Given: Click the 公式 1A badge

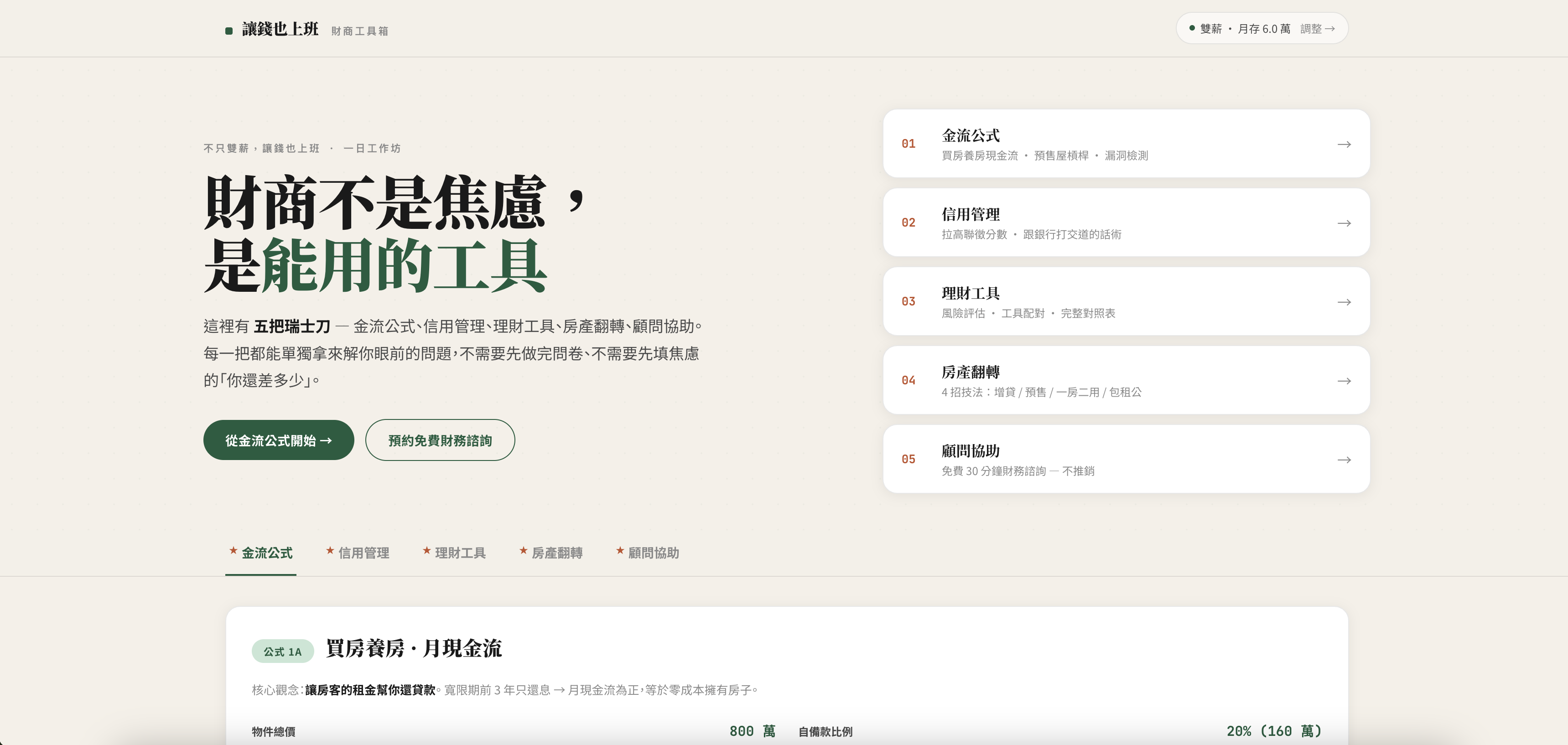Looking at the screenshot, I should tap(282, 651).
